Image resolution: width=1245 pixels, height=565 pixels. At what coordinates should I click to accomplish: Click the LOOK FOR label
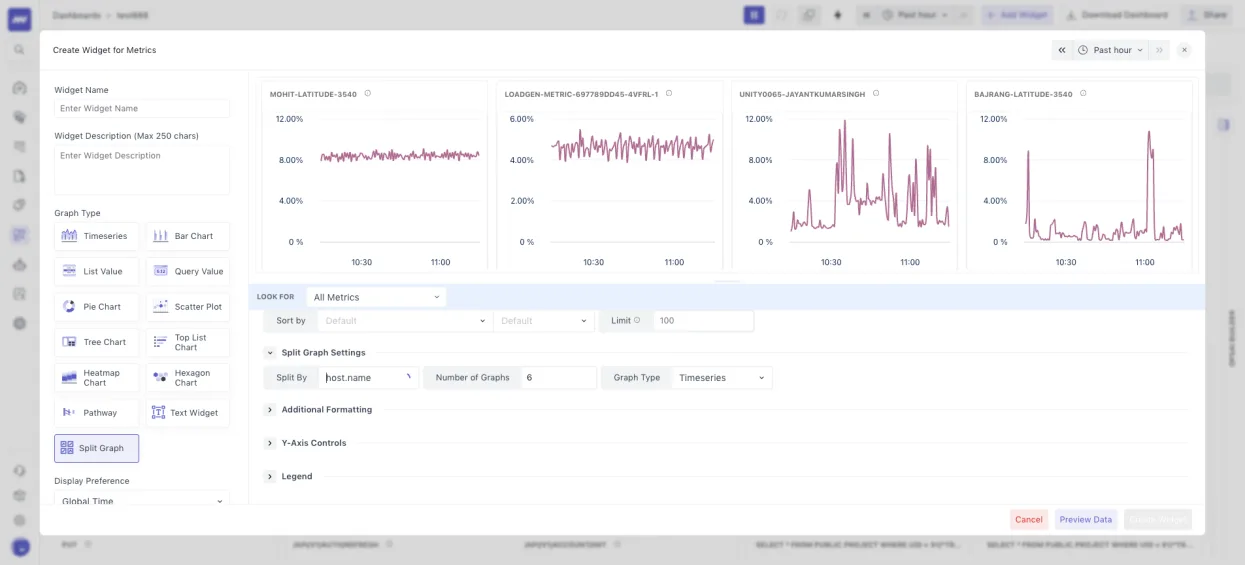tap(276, 297)
